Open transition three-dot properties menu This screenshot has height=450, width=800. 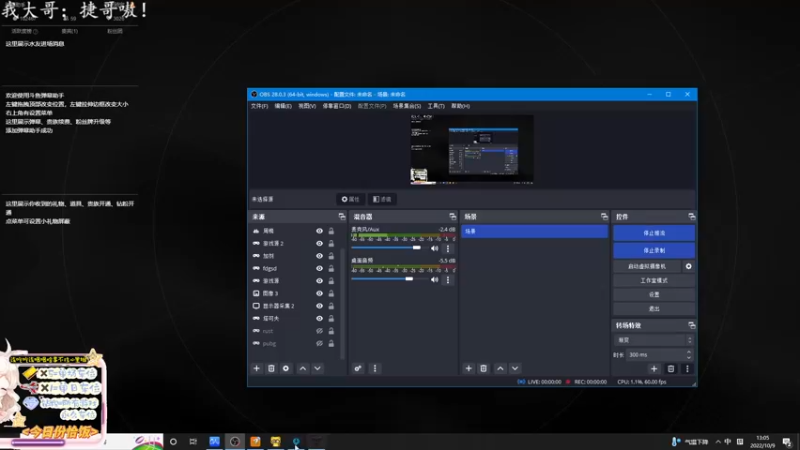pyautogui.click(x=687, y=368)
